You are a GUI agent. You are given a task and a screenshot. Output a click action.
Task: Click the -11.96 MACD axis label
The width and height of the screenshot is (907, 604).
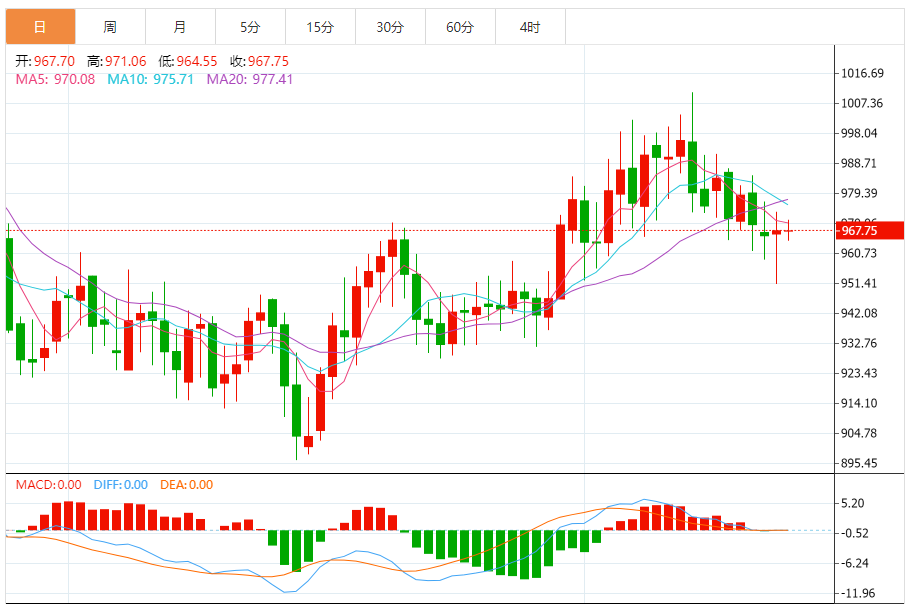point(857,594)
